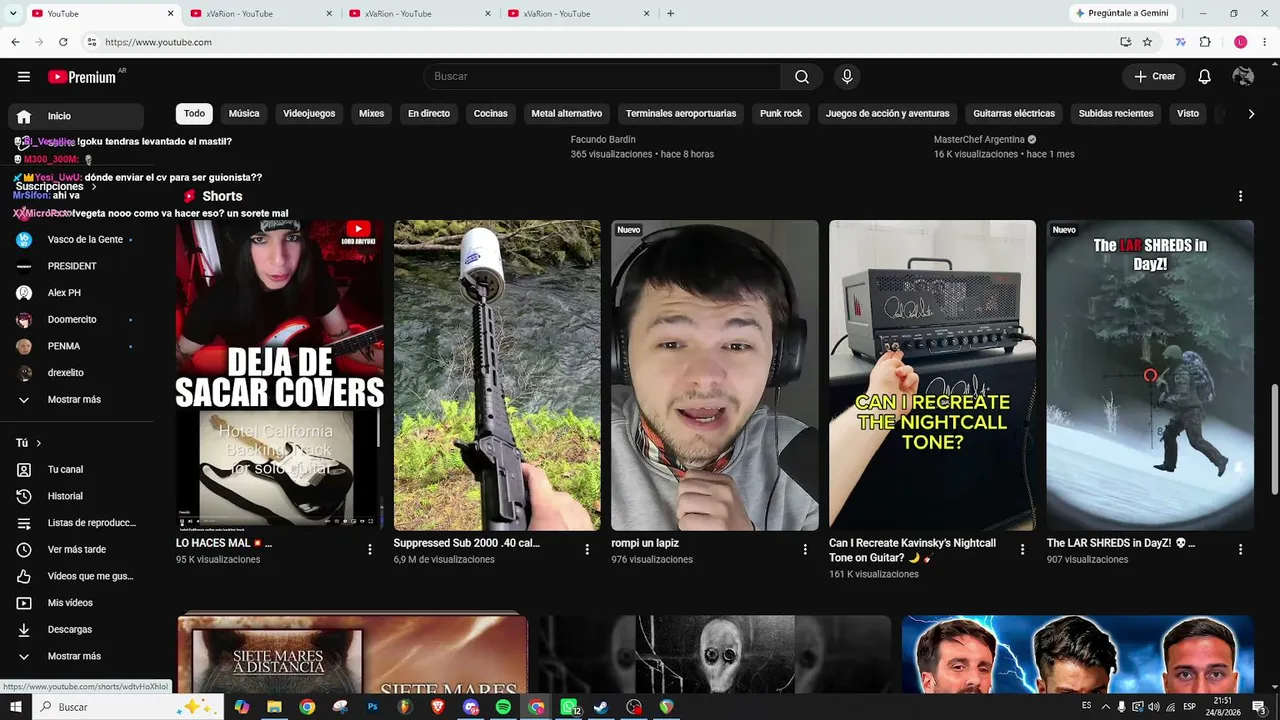
Task: Open WhatsApp from the taskbar
Action: tap(569, 707)
